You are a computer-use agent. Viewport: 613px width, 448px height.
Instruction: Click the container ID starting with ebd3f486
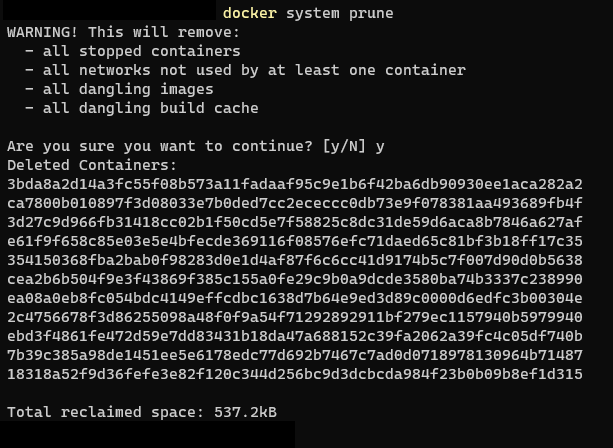(x=295, y=336)
